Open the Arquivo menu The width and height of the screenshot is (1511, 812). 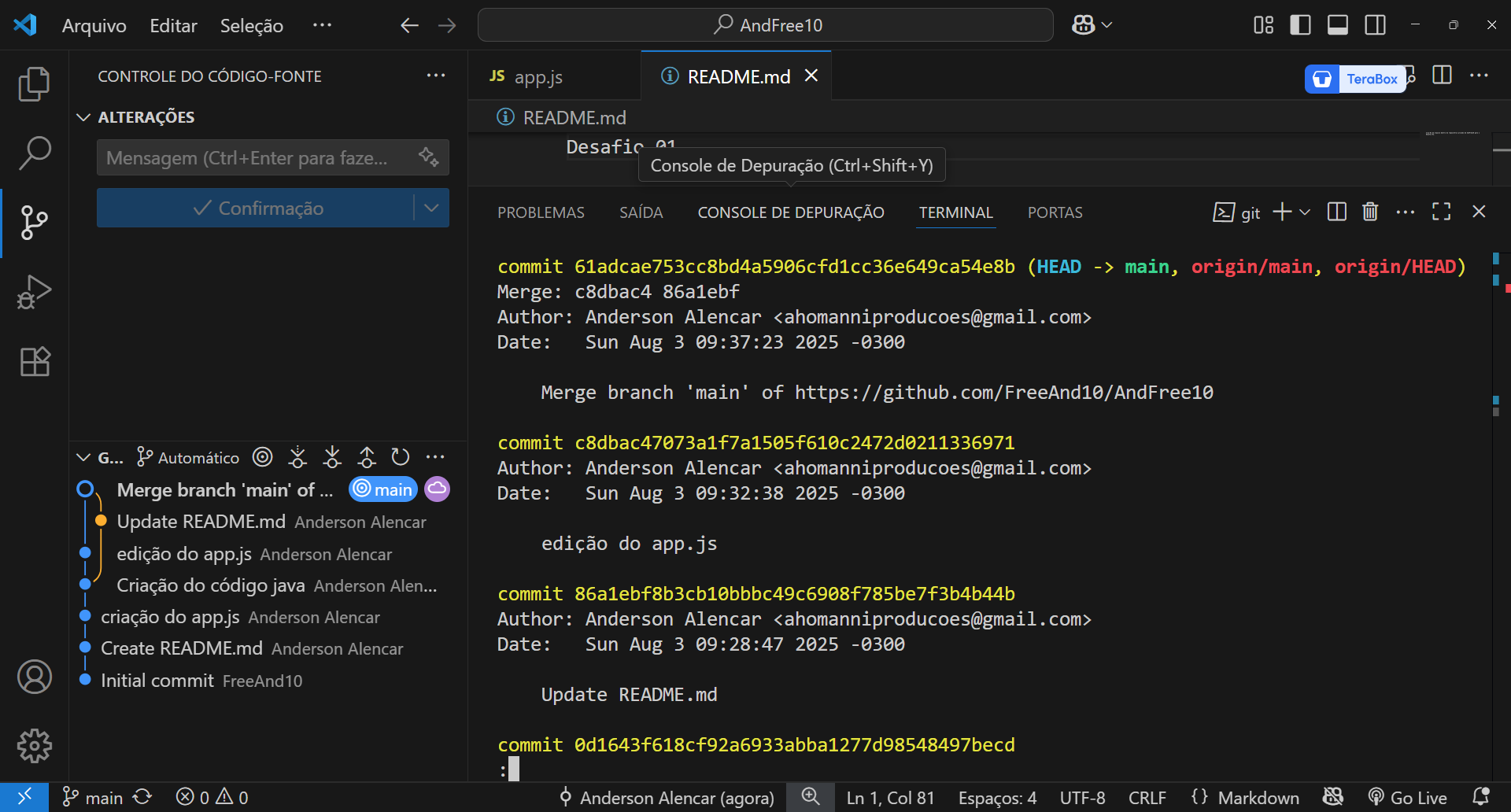[x=94, y=25]
